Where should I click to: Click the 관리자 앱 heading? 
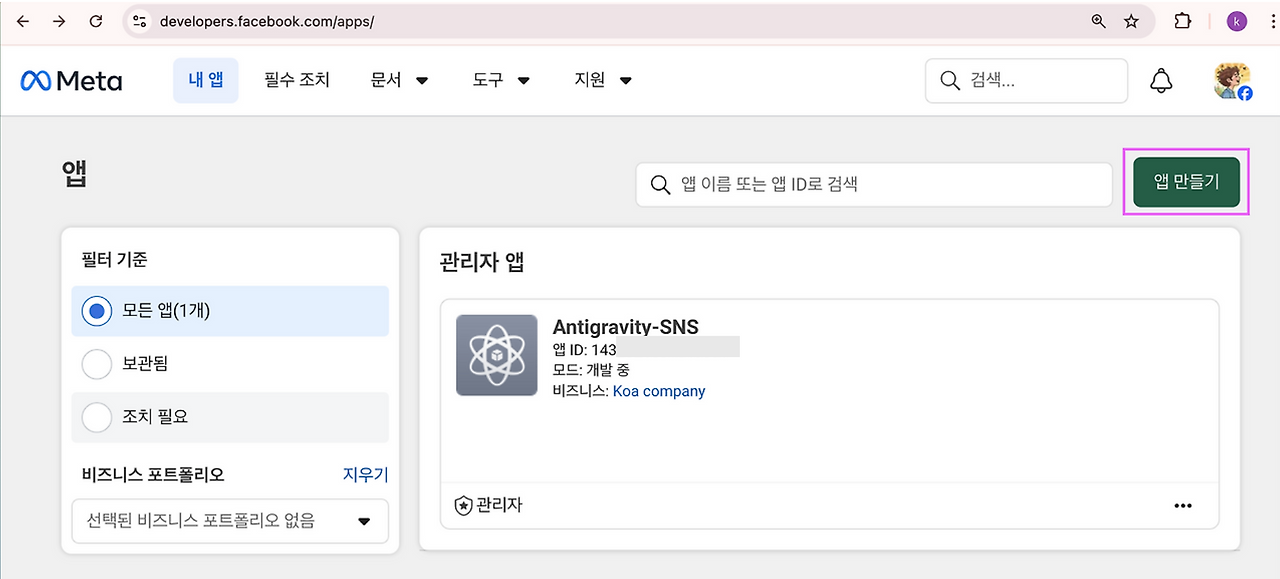482,263
